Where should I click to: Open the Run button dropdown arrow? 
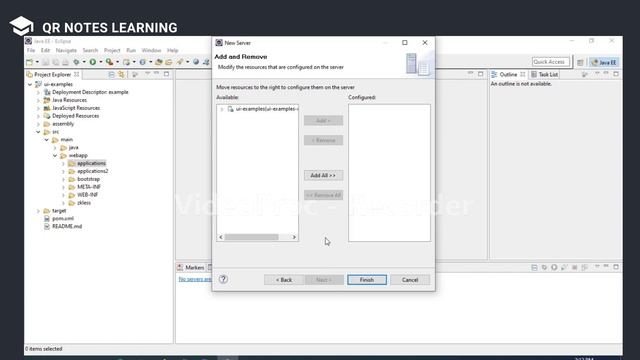[101, 62]
